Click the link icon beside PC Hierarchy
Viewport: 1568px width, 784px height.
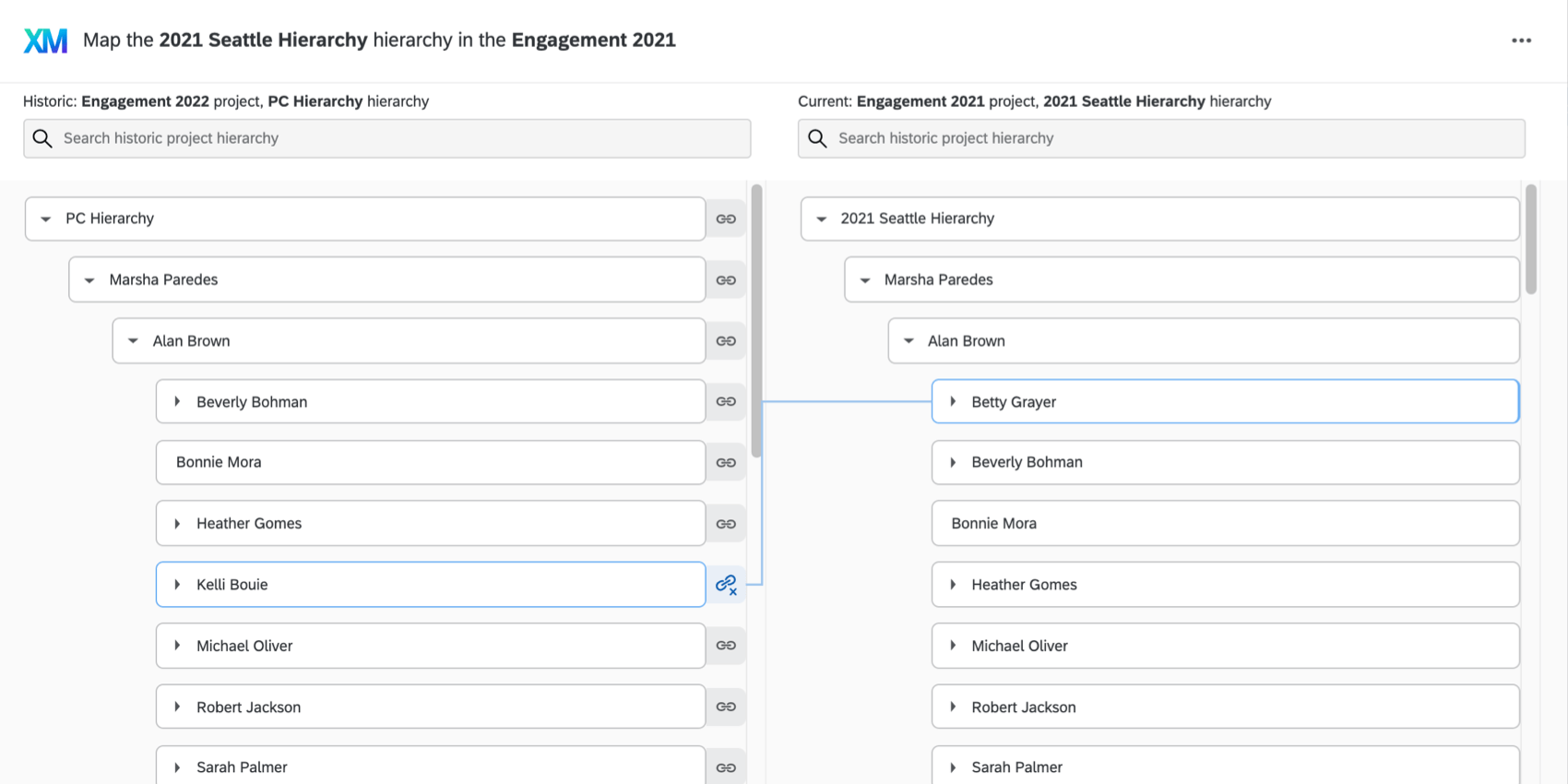(x=726, y=219)
